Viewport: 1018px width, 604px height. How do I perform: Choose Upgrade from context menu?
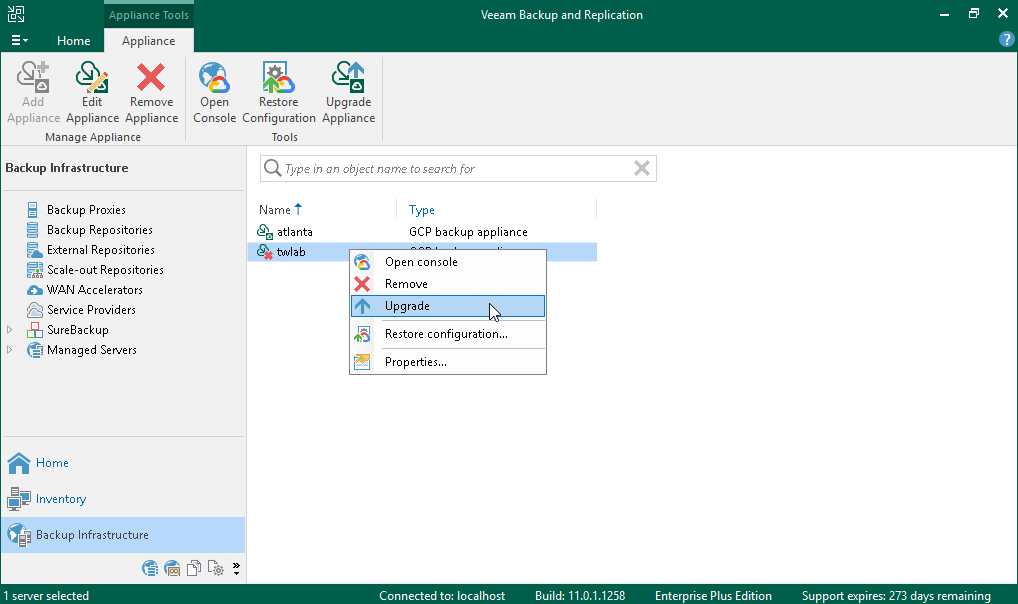click(x=448, y=306)
